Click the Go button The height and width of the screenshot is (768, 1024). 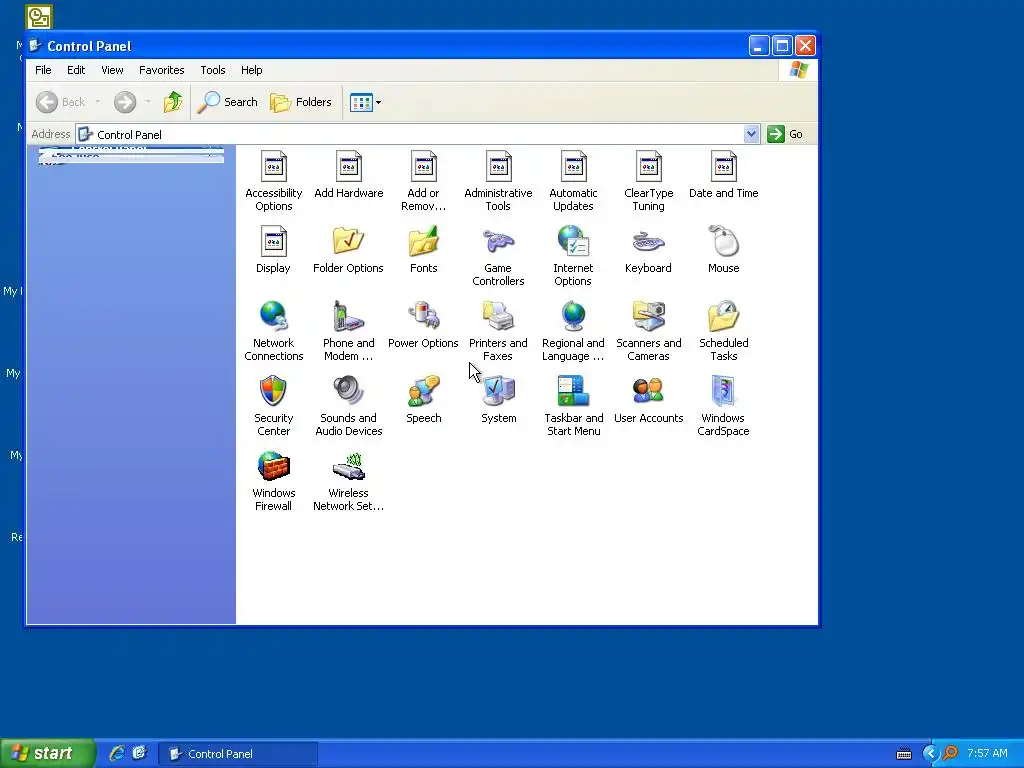(x=785, y=134)
